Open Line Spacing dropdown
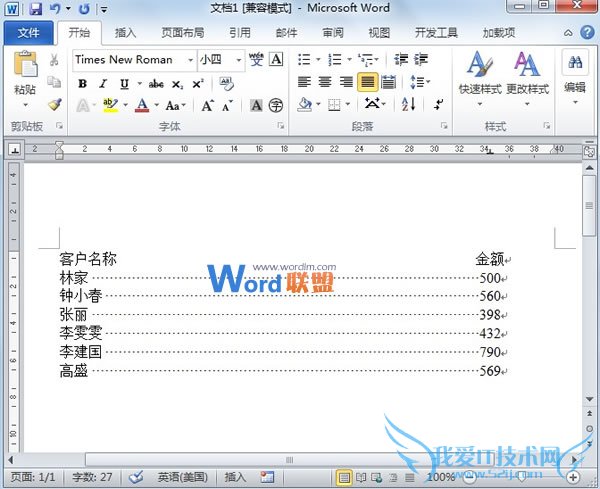This screenshot has height=489, width=600. click(420, 82)
